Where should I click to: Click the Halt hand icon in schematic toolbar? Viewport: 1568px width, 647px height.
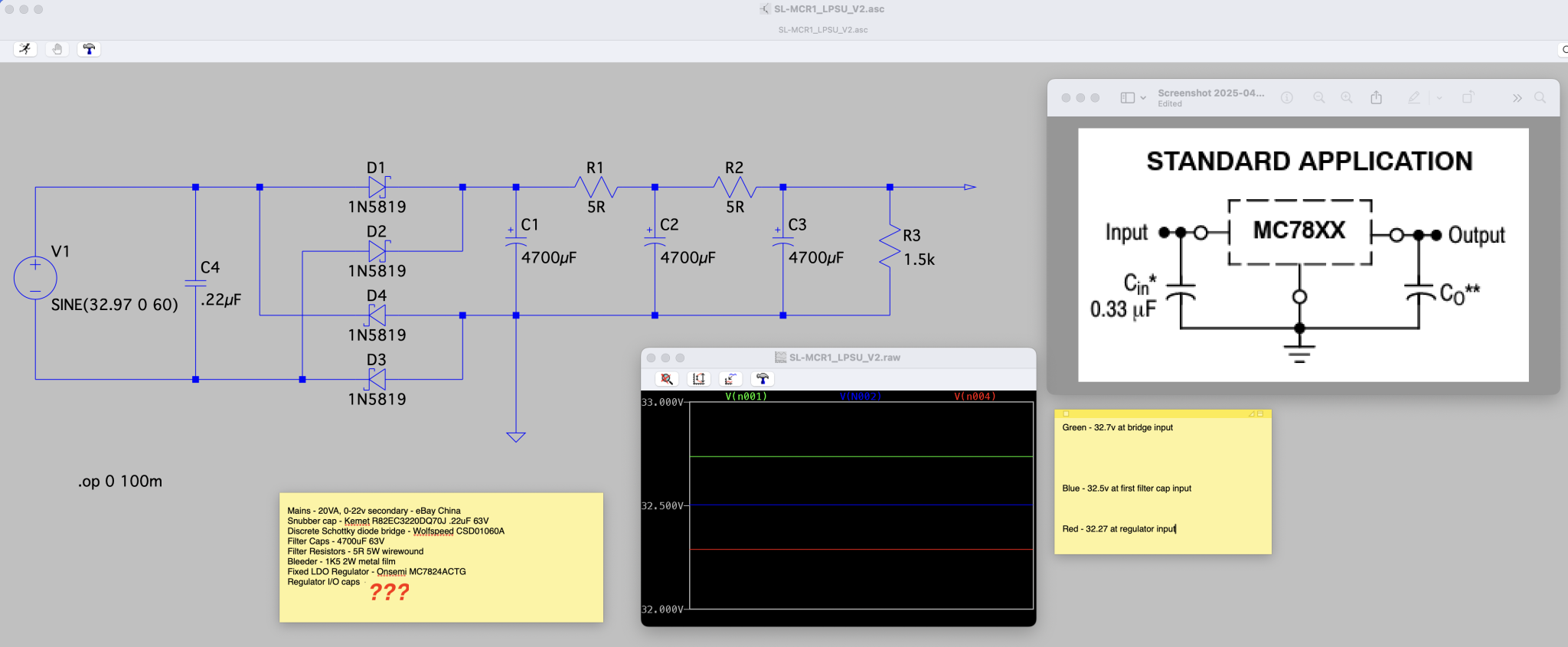(57, 49)
